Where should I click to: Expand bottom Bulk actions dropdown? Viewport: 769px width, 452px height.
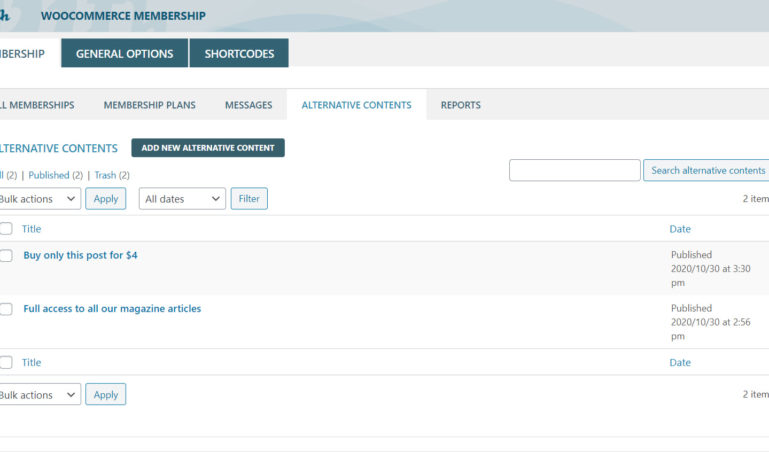(x=39, y=394)
